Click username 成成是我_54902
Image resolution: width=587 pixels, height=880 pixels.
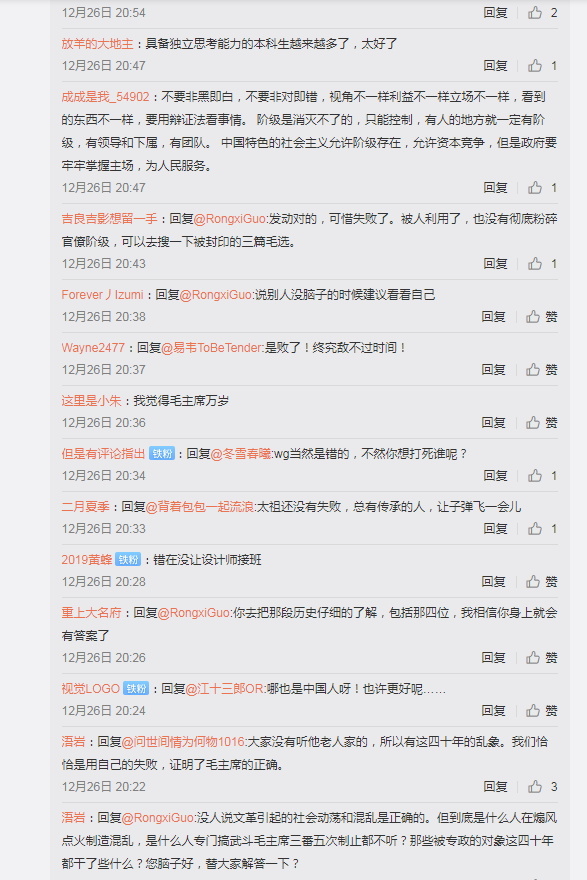pos(106,97)
